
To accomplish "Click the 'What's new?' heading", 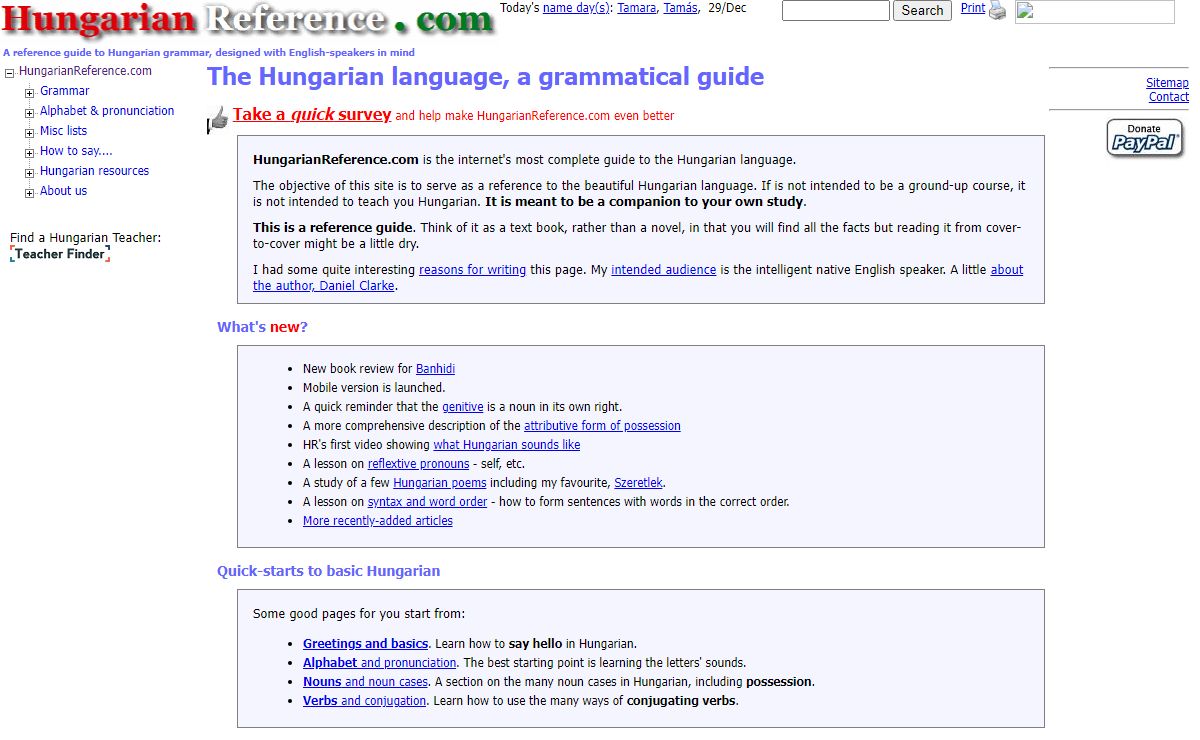I will (263, 327).
